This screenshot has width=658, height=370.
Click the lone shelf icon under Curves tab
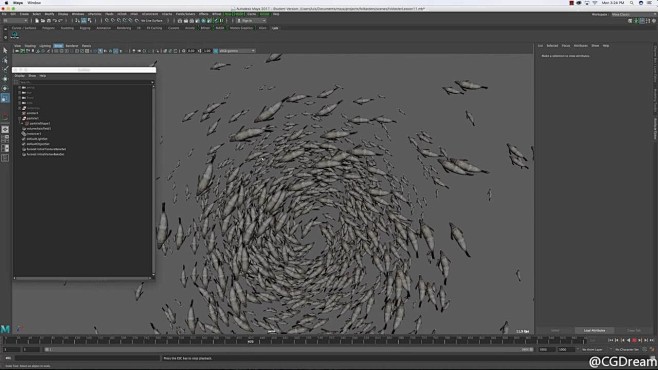[x=15, y=36]
